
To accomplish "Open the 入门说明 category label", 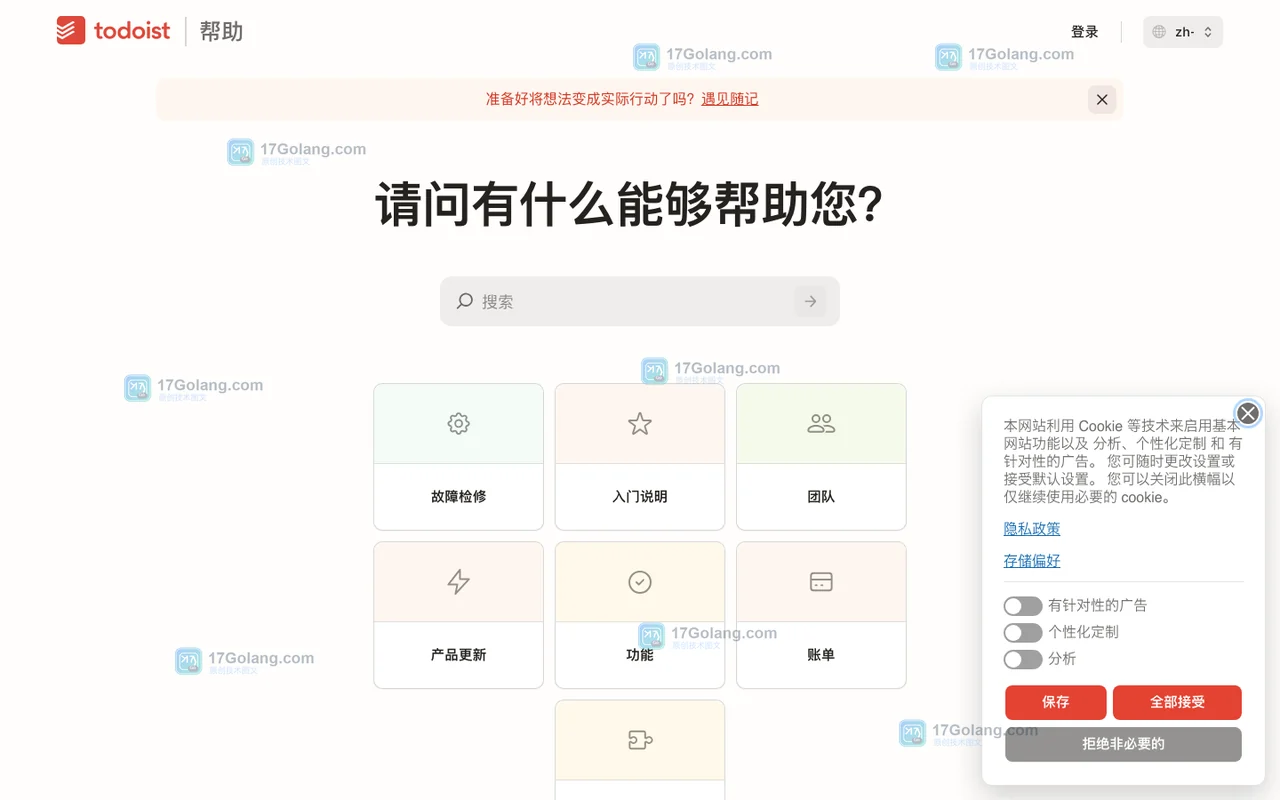I will 640,496.
